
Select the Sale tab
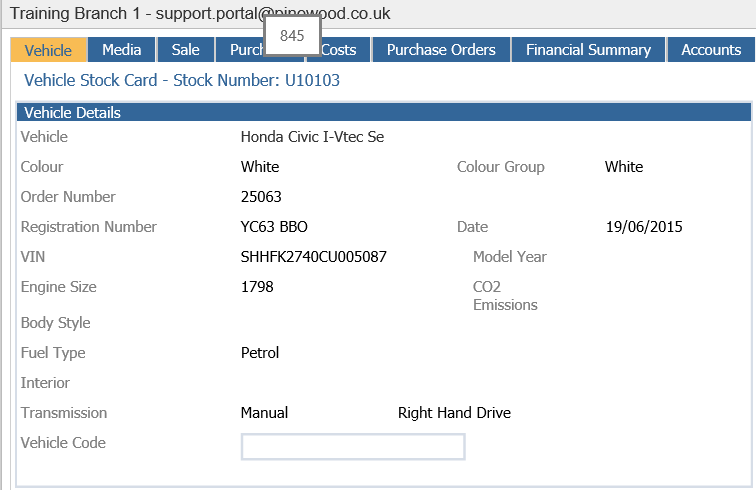pos(186,50)
